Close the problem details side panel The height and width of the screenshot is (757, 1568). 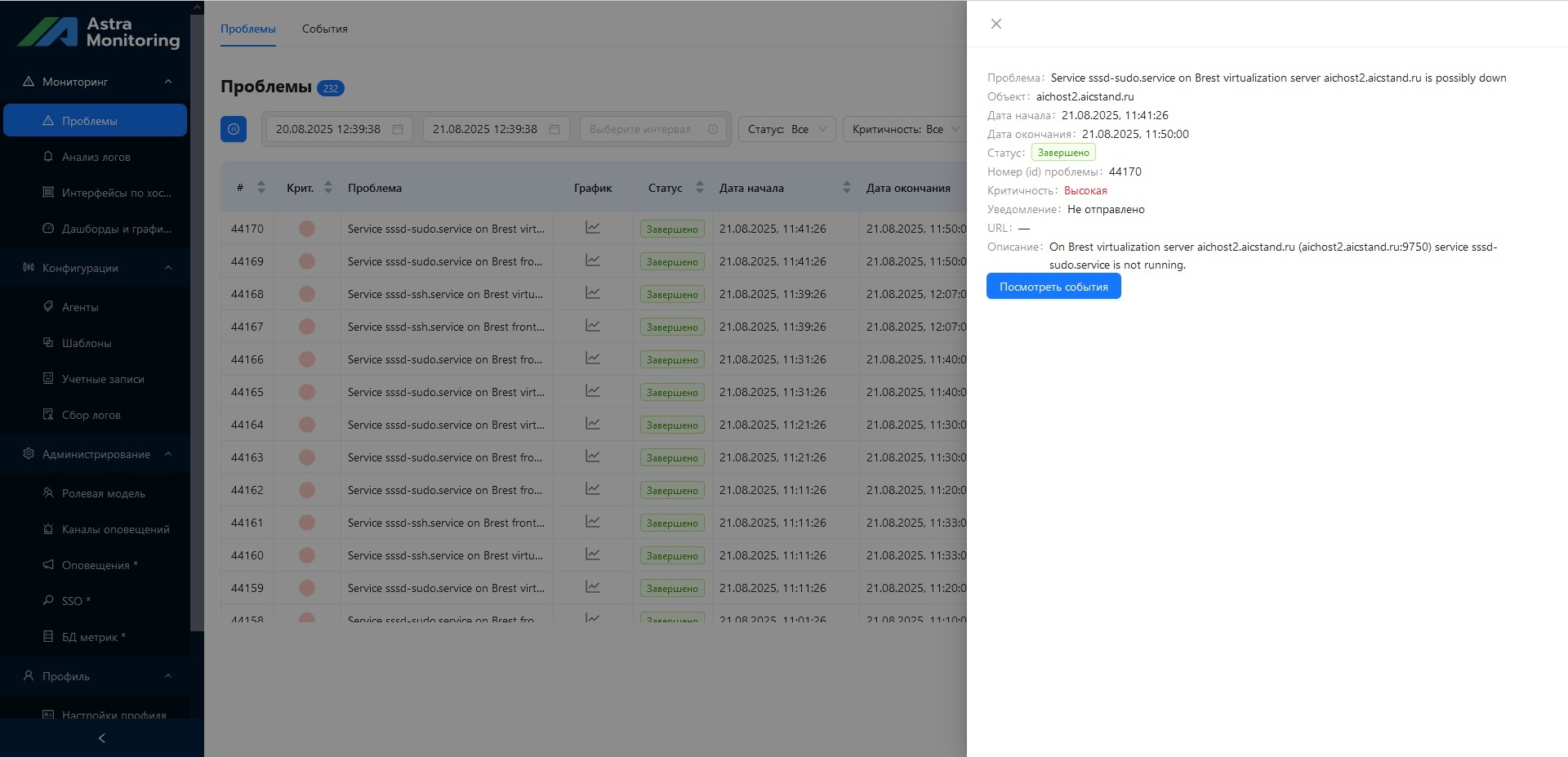point(996,24)
